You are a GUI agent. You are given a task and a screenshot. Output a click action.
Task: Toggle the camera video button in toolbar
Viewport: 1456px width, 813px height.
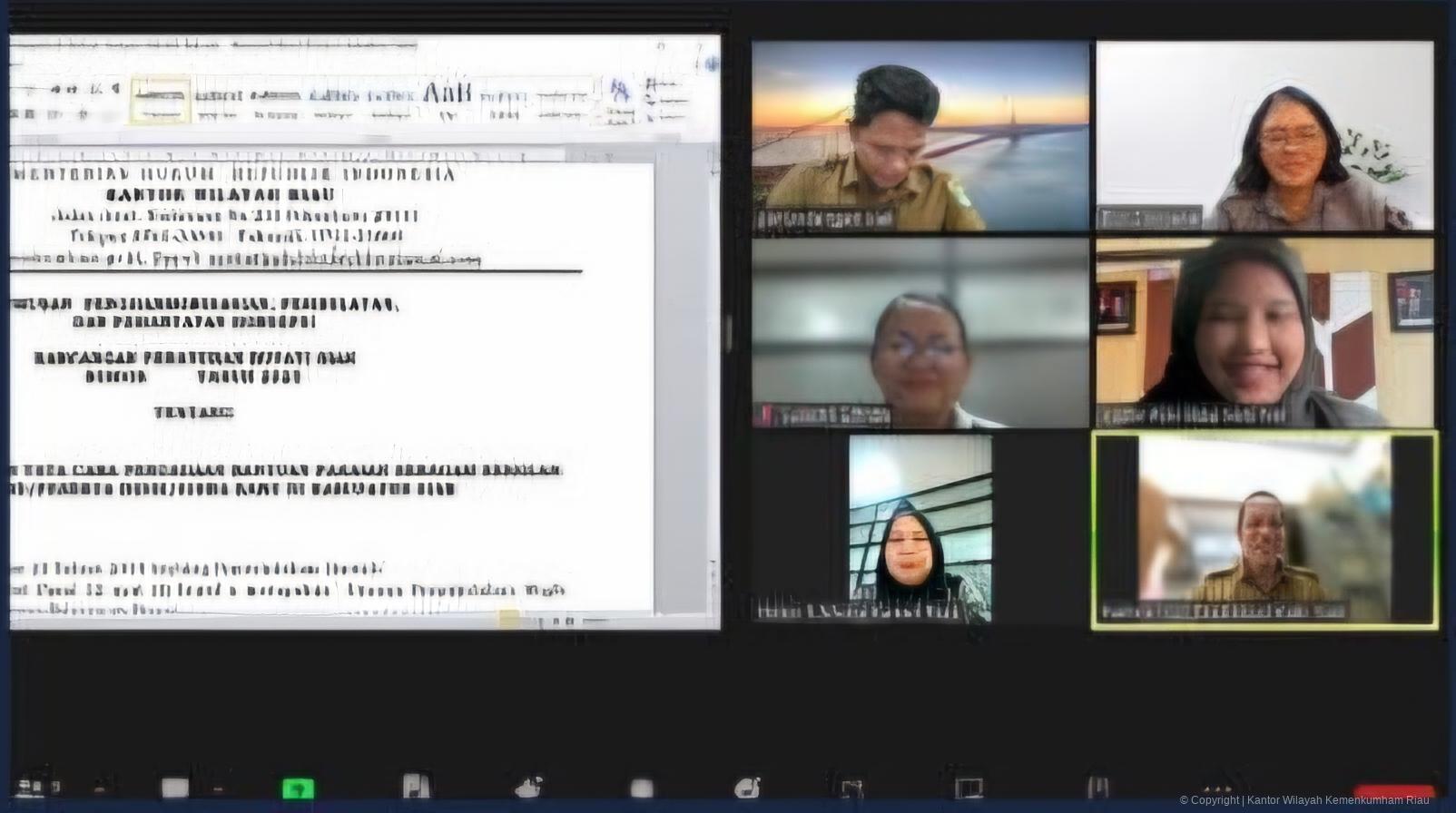174,787
